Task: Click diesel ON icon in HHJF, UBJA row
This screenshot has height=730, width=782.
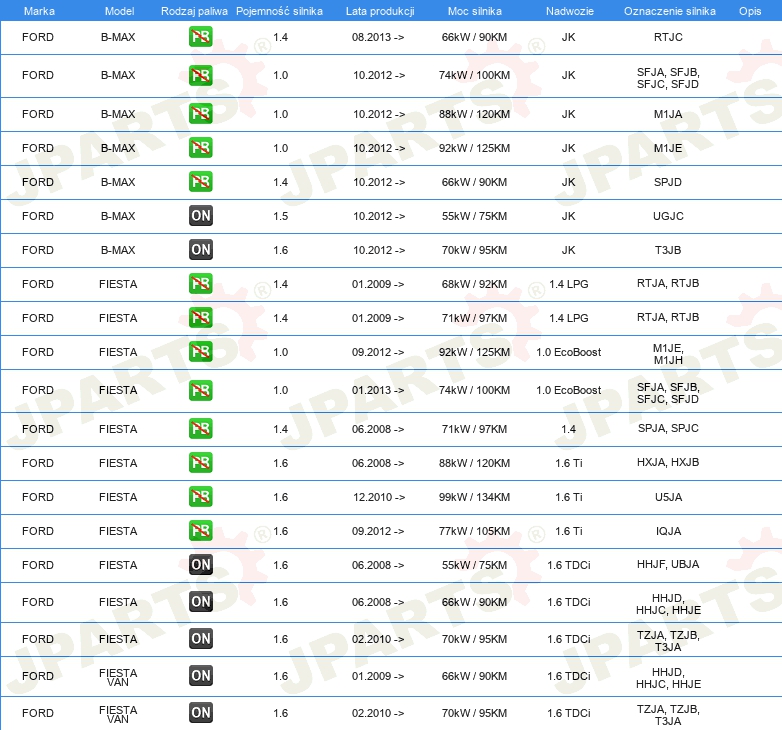Action: tap(201, 564)
